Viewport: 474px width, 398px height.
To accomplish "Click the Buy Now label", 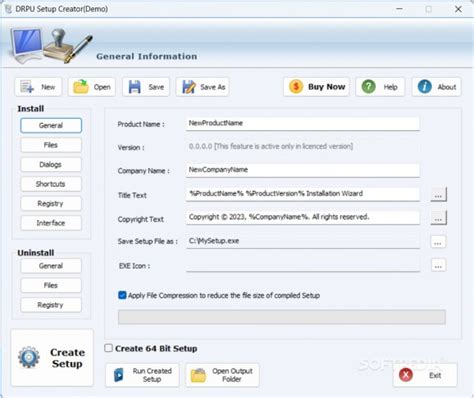I will 326,87.
